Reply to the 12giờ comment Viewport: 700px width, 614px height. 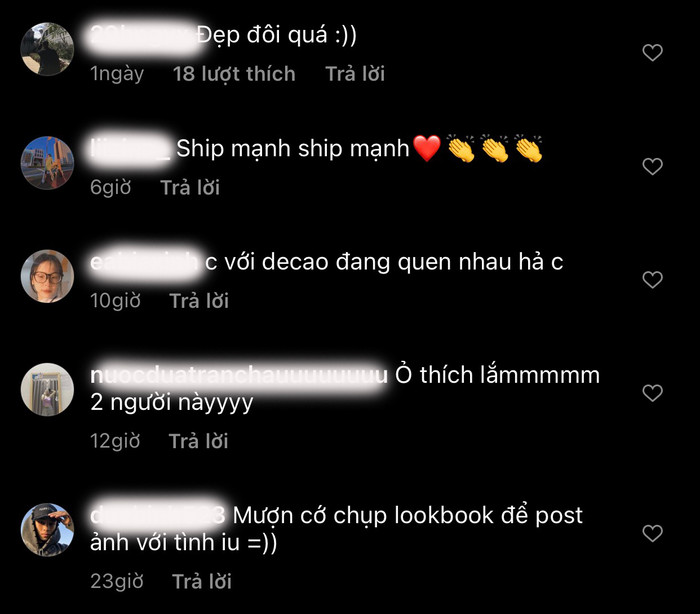click(198, 441)
